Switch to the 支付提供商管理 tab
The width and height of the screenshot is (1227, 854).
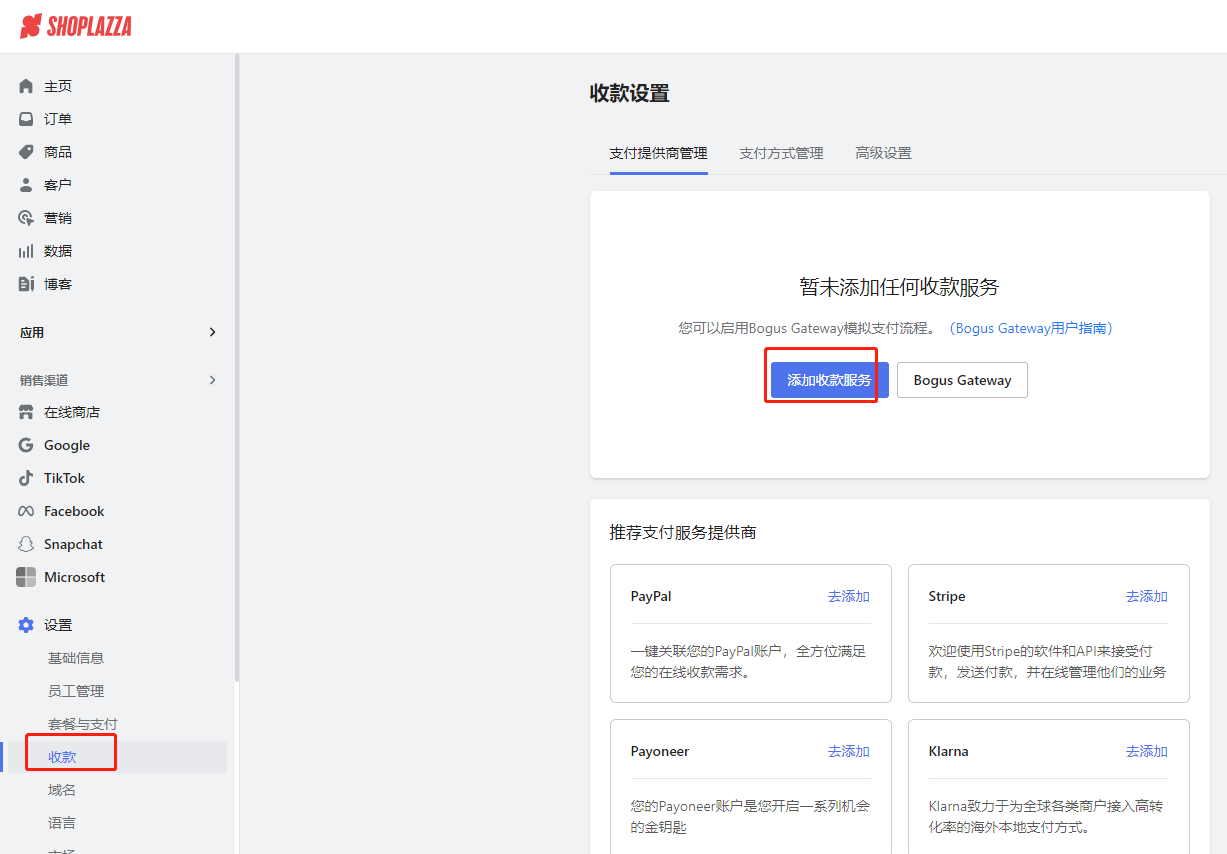(x=658, y=153)
